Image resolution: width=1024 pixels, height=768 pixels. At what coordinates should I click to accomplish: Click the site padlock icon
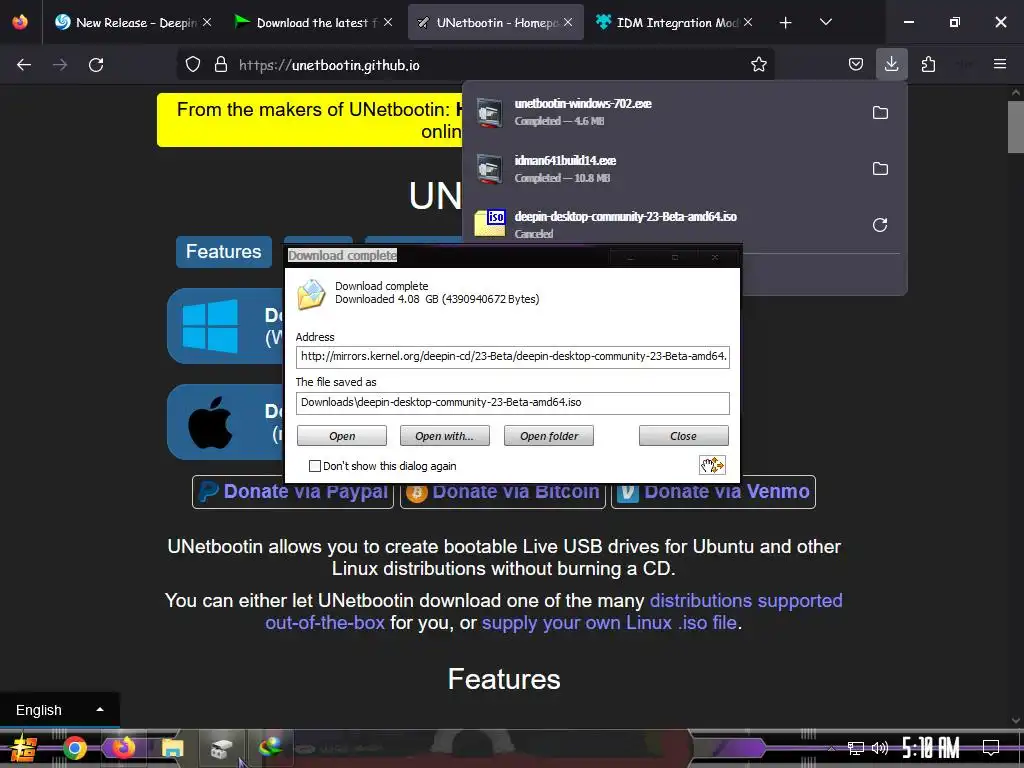click(221, 65)
